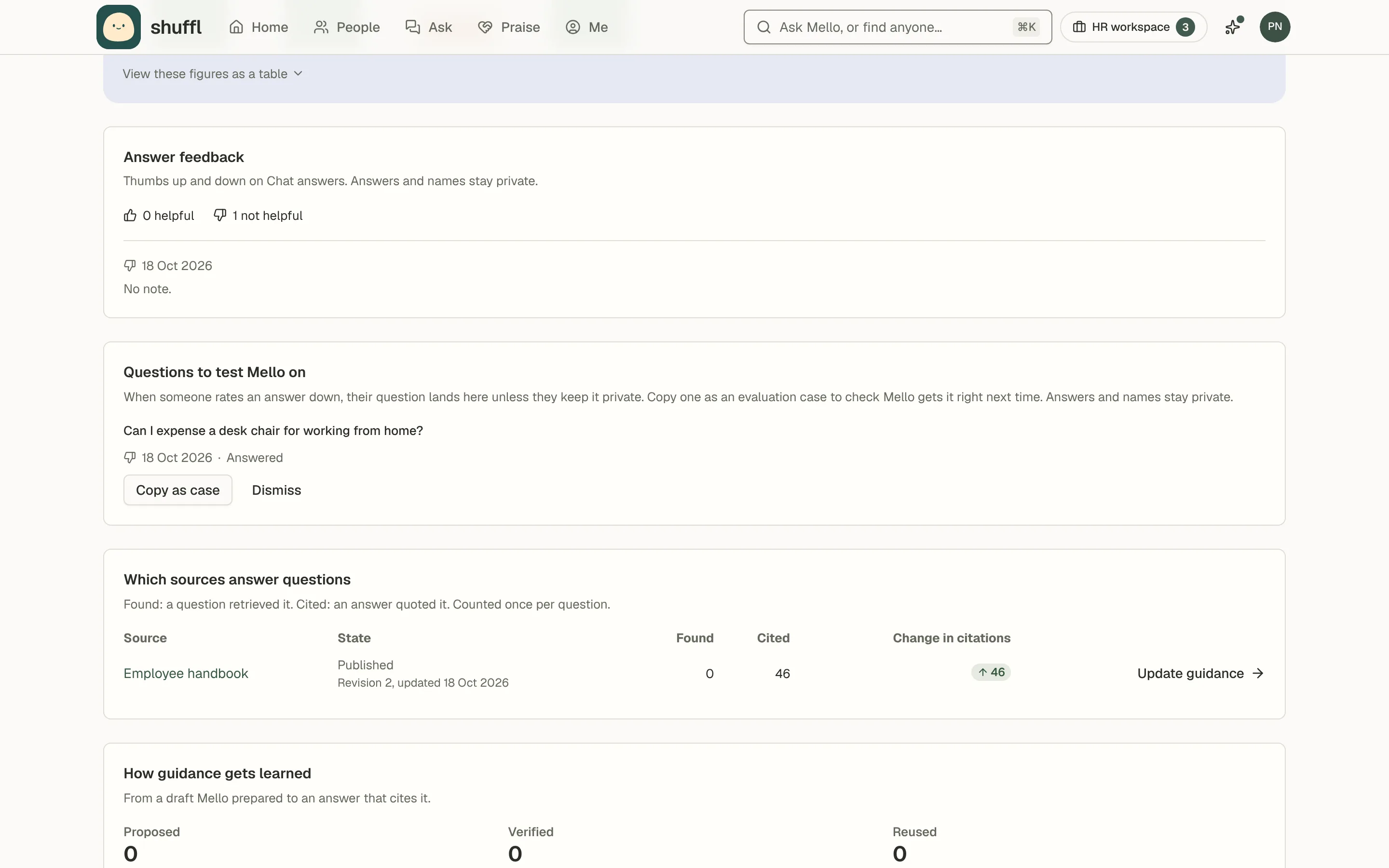Click the Proposed metric label
This screenshot has width=1389, height=868.
tap(151, 832)
